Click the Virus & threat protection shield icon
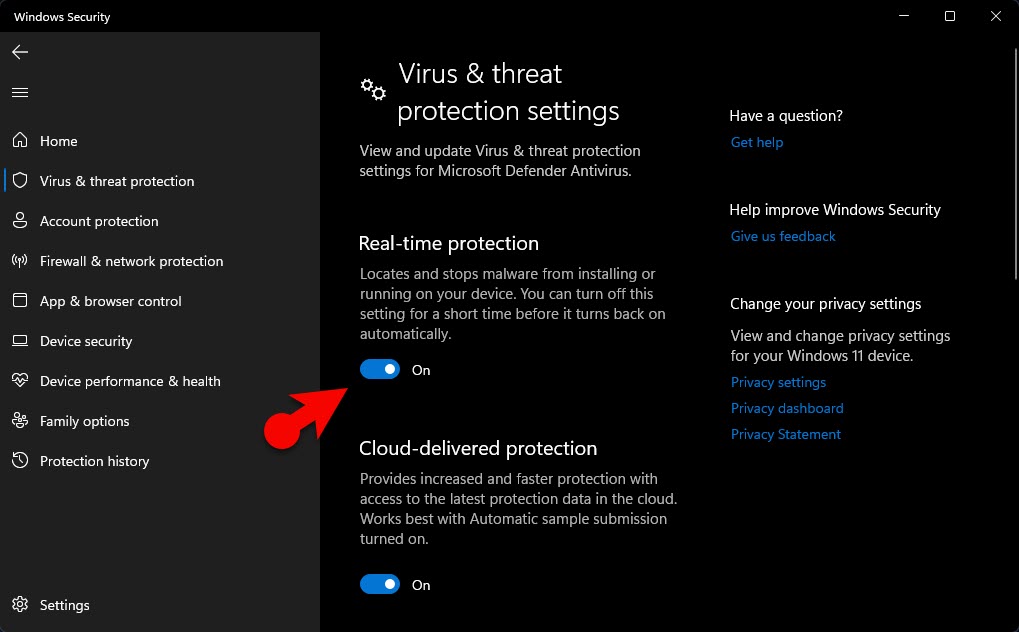 coord(20,181)
